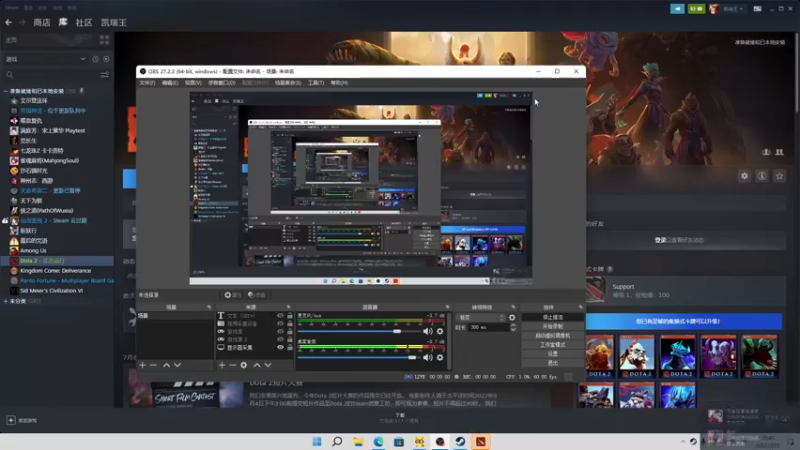Viewport: 800px width, 450px height.
Task: Click the ready-to-play filter icon in Steam sidebar
Action: click(106, 59)
